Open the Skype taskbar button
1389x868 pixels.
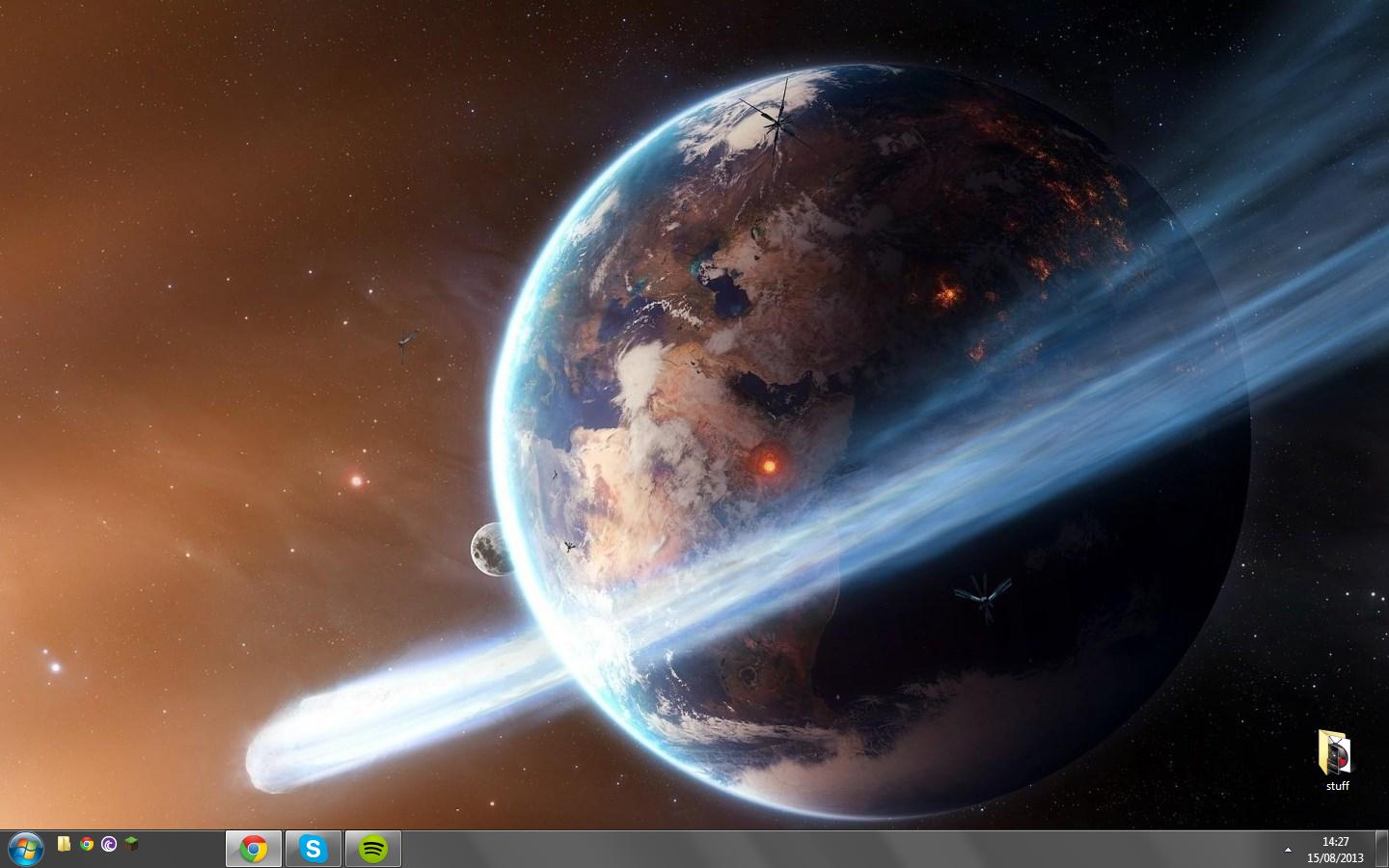pos(313,849)
